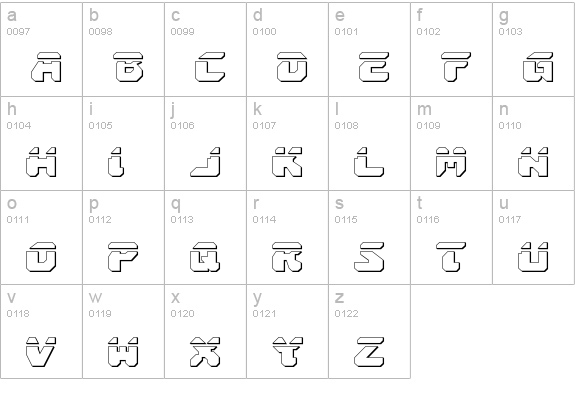Pick the glyph cell labeled 0101
The width and height of the screenshot is (575, 414).
369,50
